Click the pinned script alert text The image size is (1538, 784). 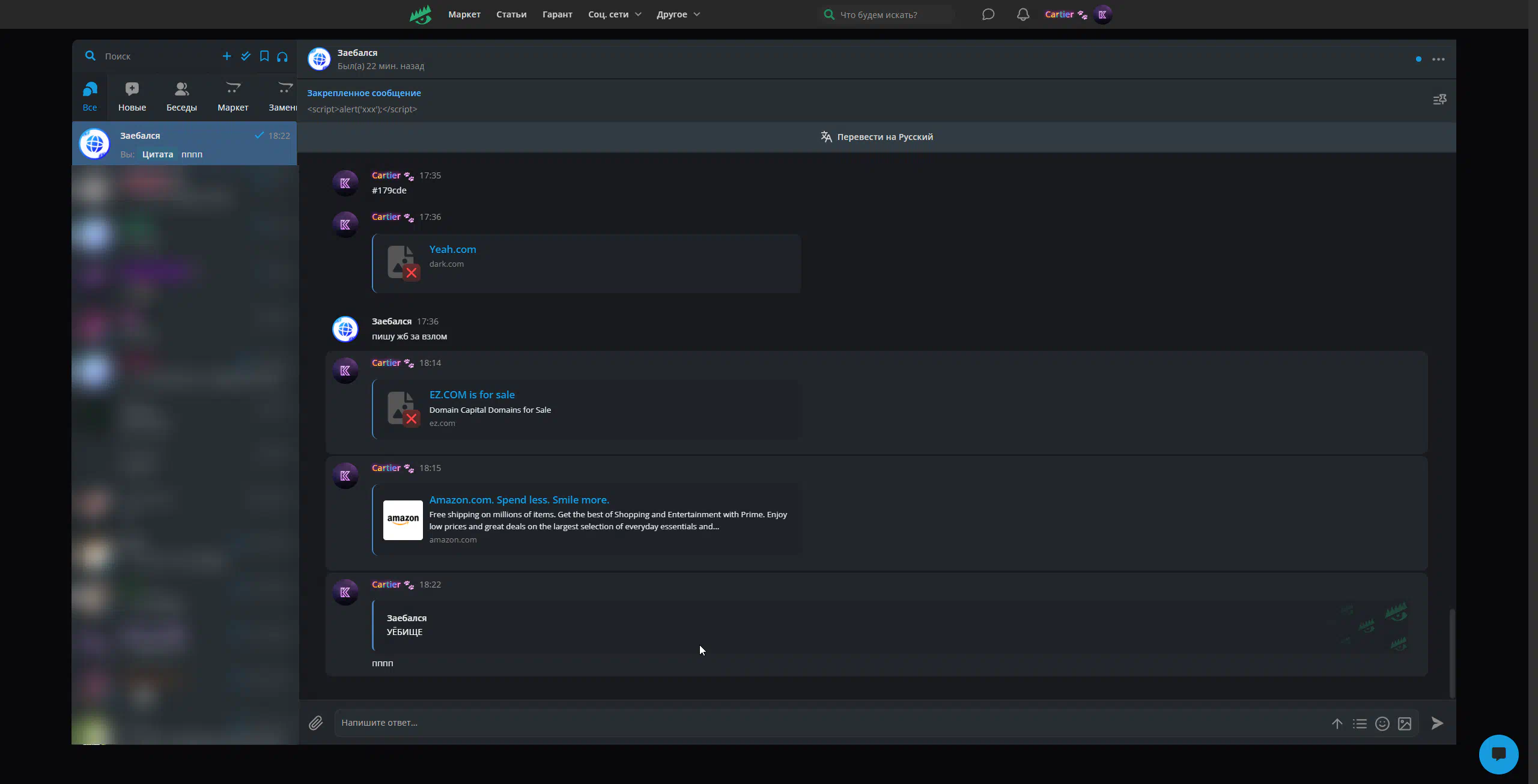point(362,109)
